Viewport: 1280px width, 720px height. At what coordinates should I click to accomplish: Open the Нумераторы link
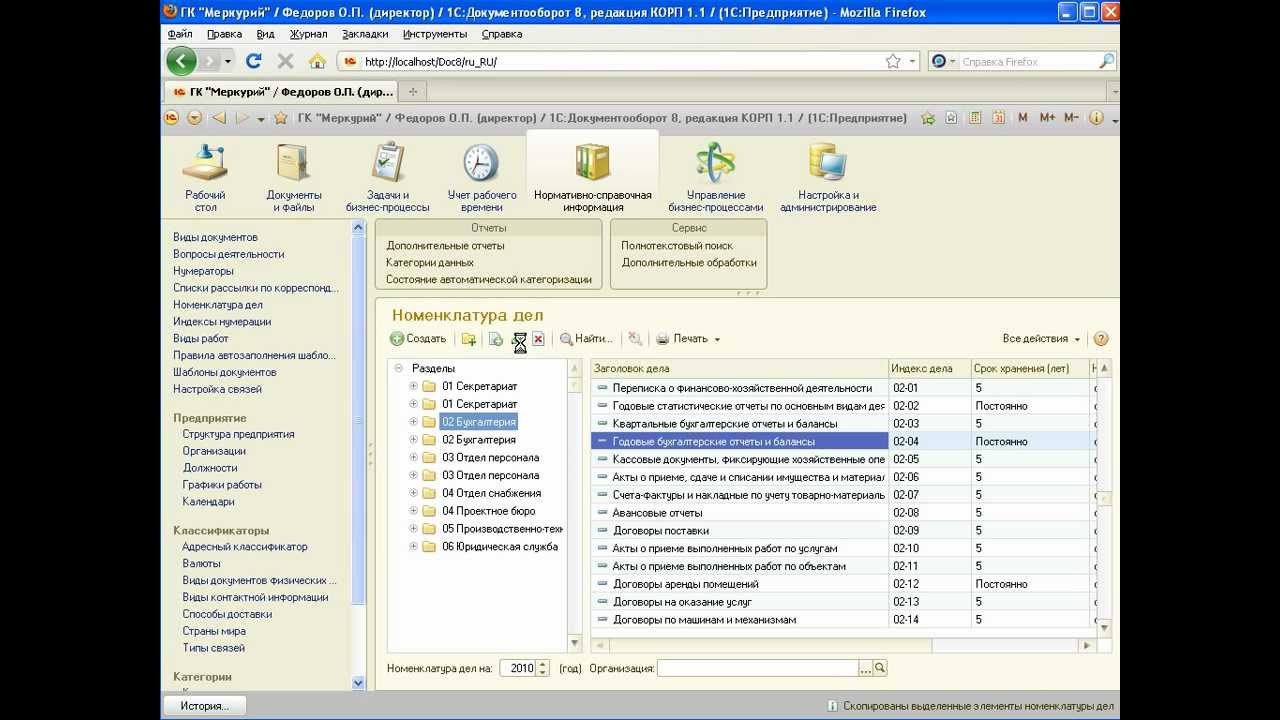point(203,271)
